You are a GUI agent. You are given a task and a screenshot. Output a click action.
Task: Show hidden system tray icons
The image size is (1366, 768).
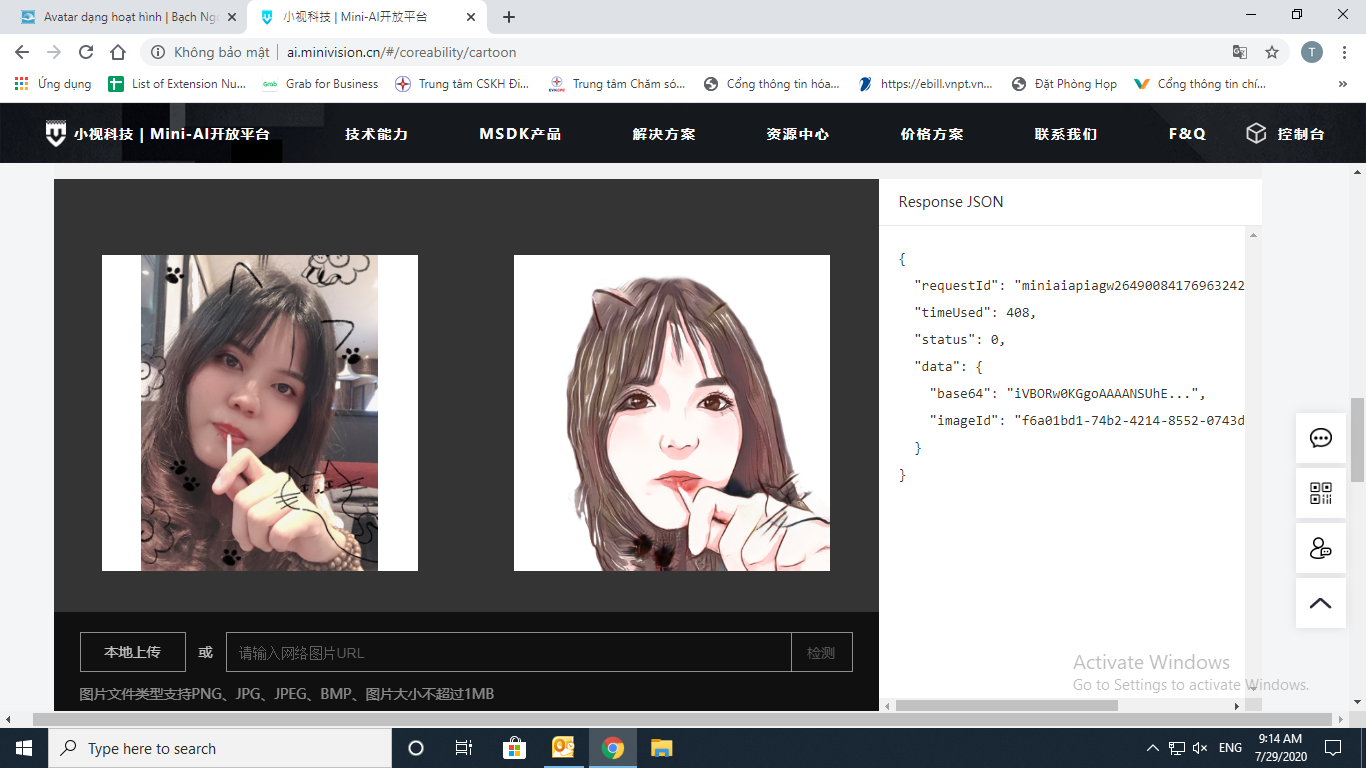pyautogui.click(x=1151, y=748)
